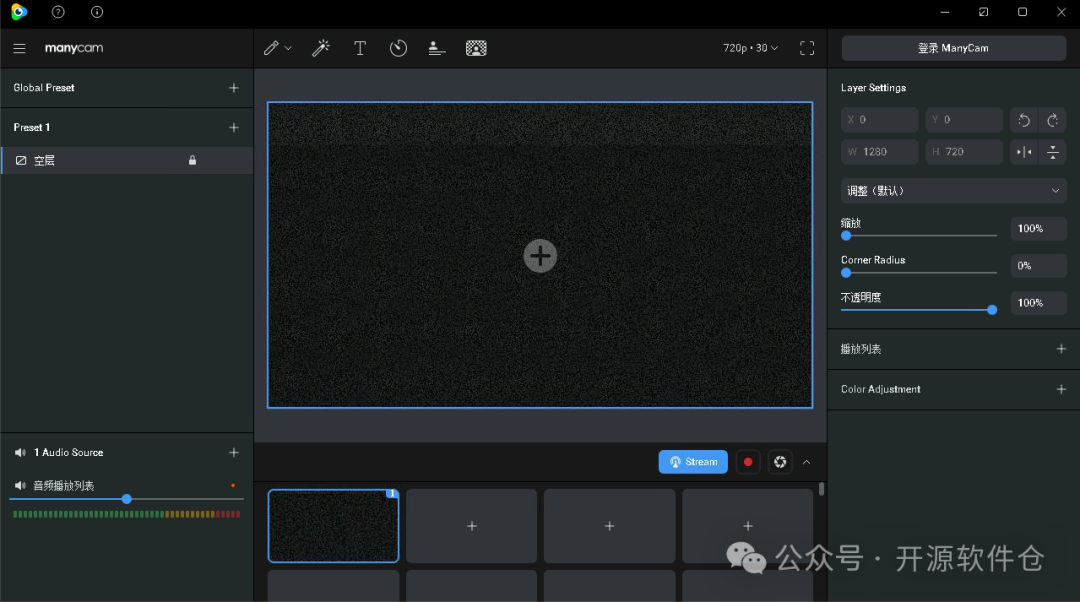Edit the H height field
The image size is (1080, 602).
[x=964, y=152]
